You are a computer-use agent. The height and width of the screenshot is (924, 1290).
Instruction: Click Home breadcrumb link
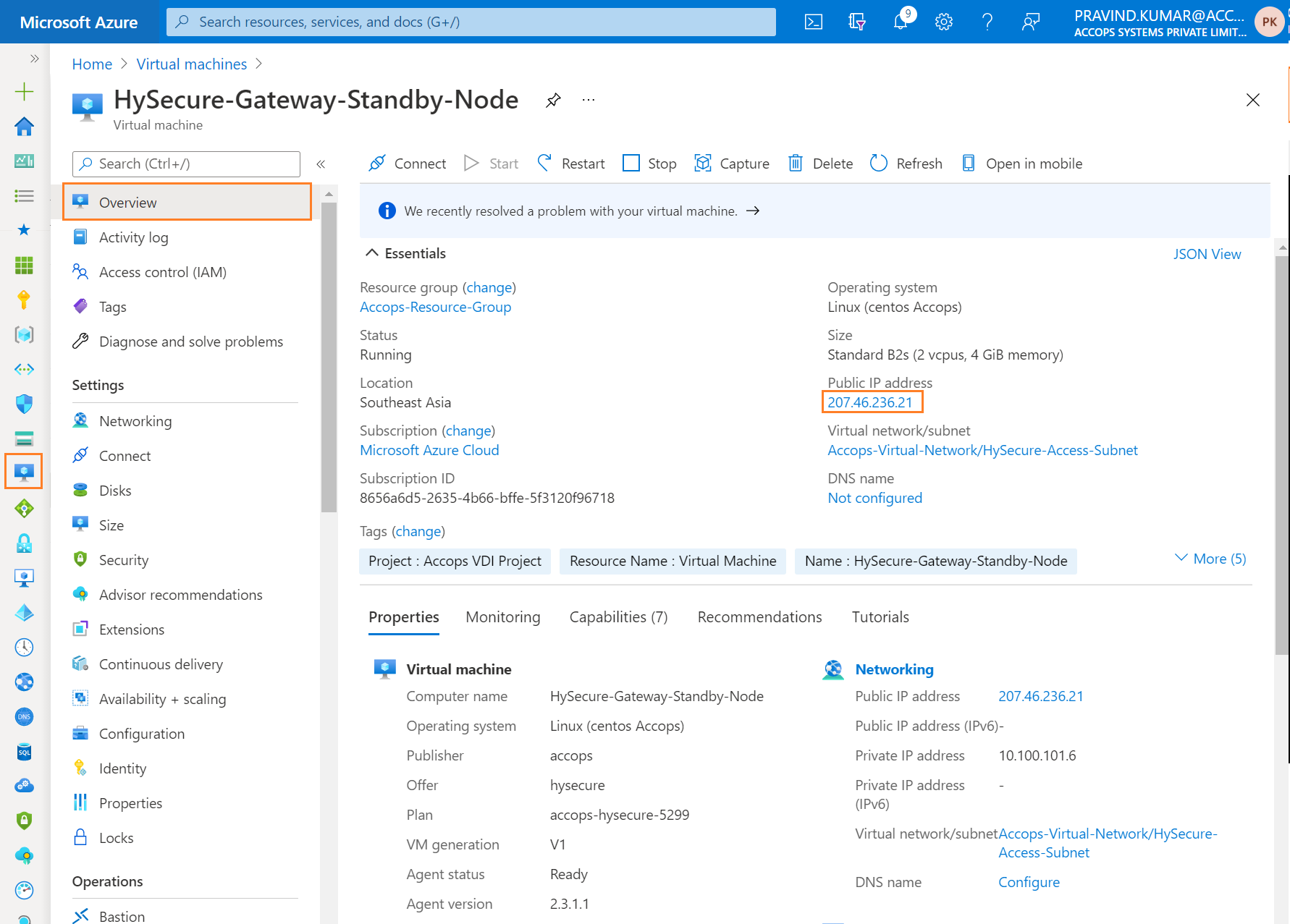point(92,64)
